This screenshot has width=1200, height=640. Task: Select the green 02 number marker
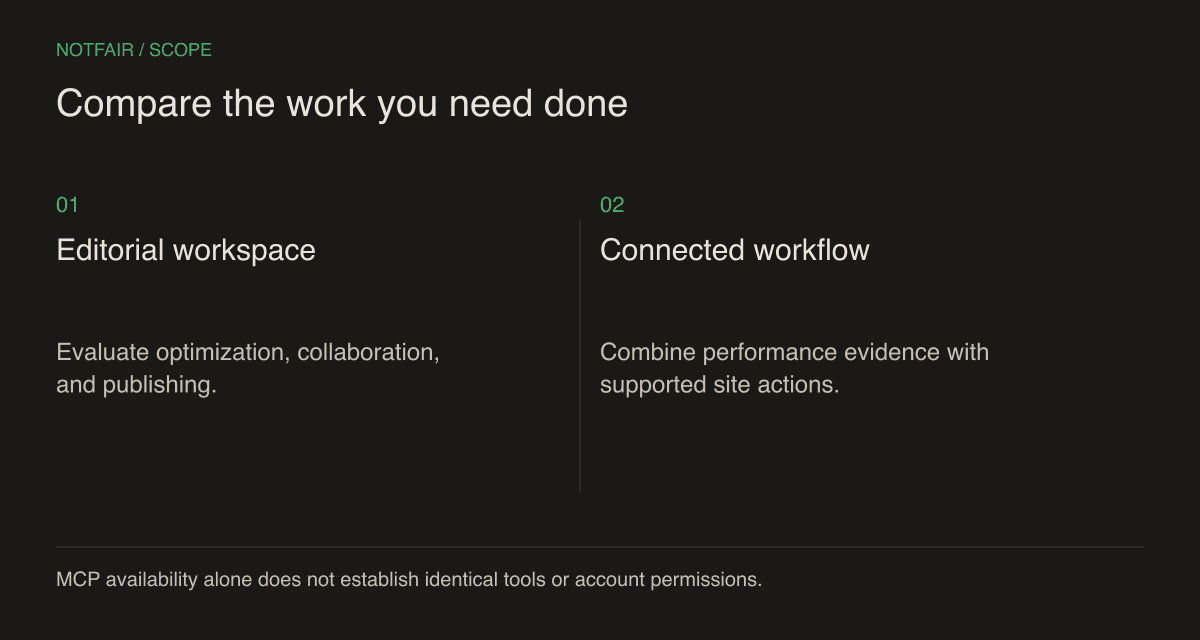pyautogui.click(x=612, y=205)
